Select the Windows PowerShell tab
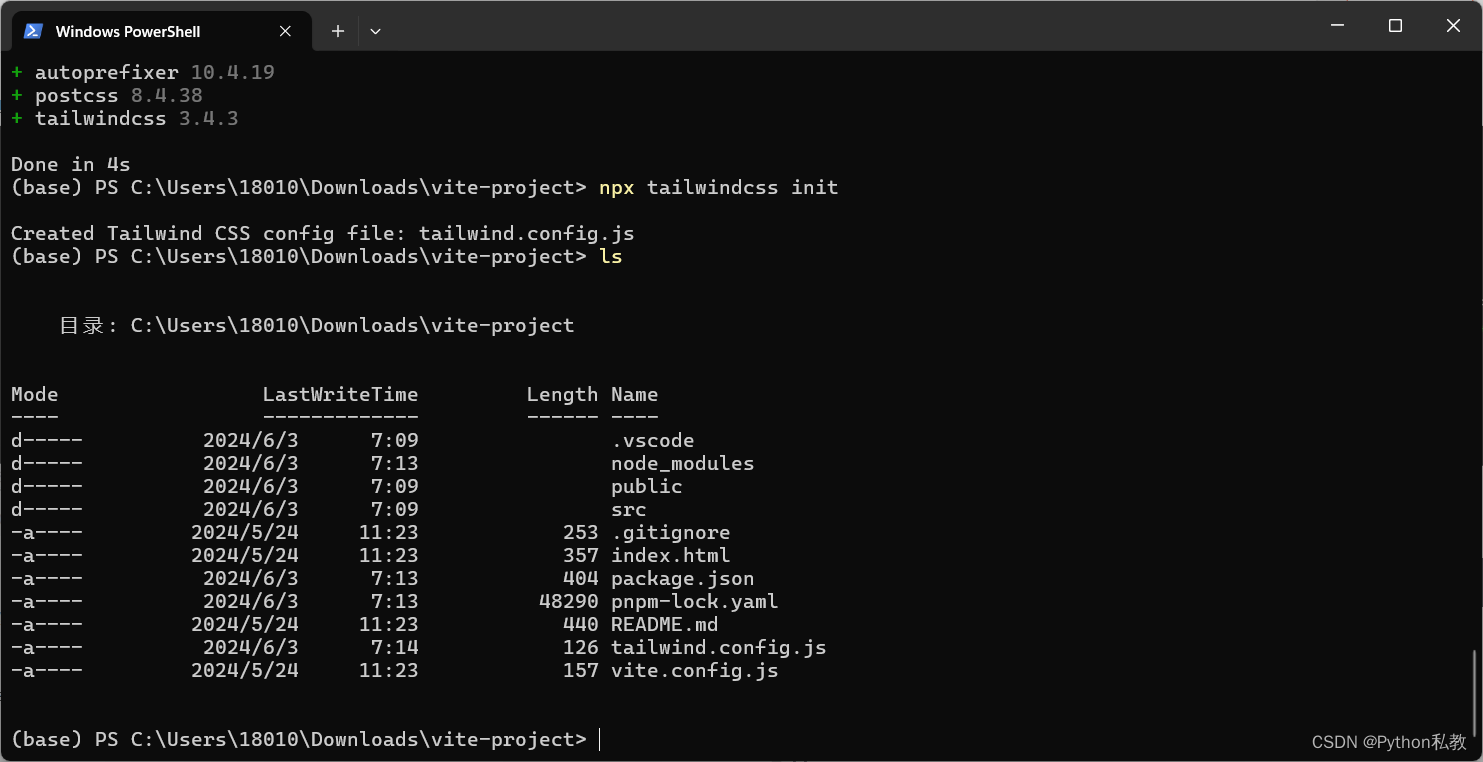The image size is (1483, 762). pyautogui.click(x=160, y=31)
